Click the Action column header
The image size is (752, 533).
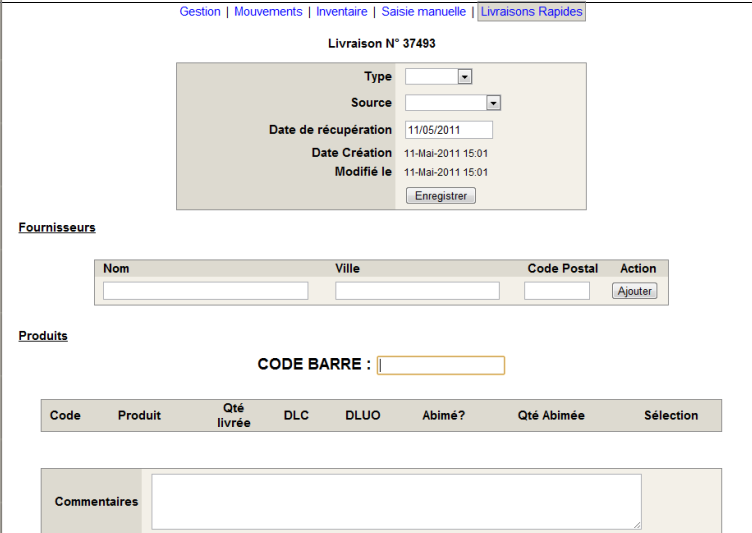[x=638, y=269]
